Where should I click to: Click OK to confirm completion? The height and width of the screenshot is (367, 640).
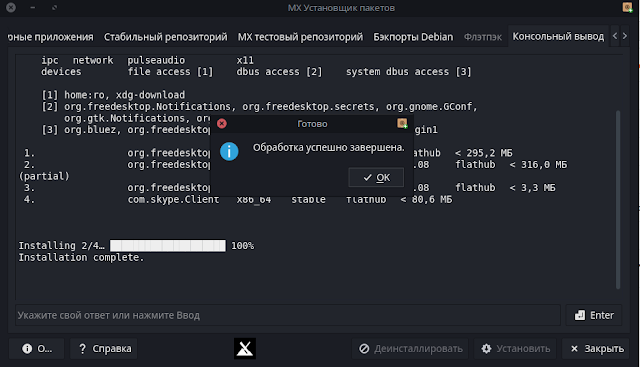[x=376, y=177]
